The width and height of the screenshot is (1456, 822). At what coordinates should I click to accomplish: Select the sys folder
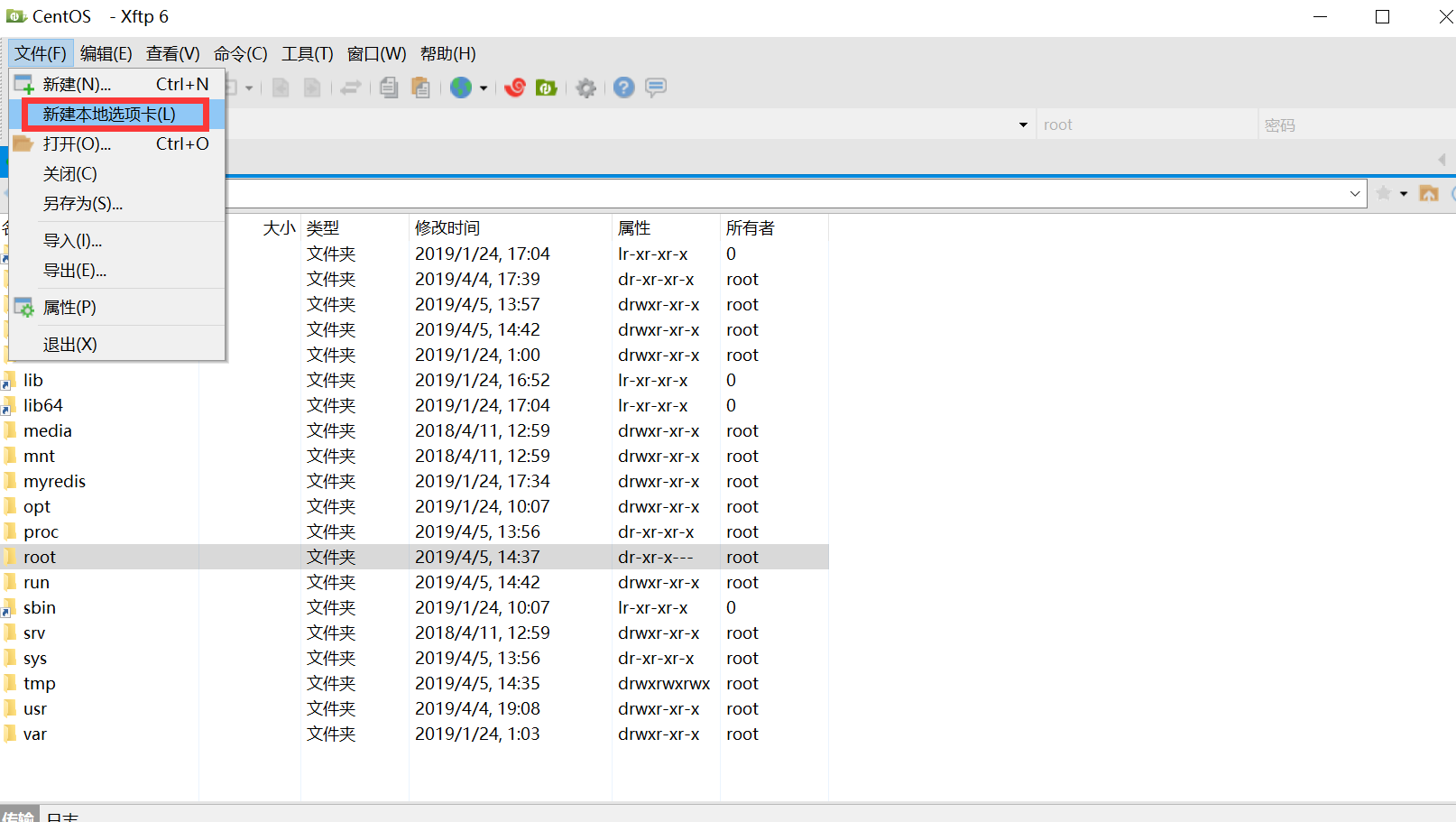click(x=34, y=658)
